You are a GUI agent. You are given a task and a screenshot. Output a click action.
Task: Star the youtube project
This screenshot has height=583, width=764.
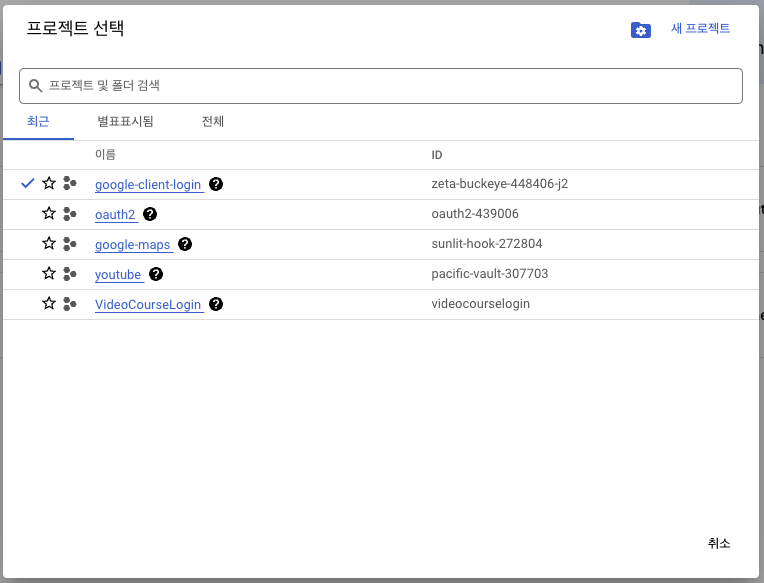pos(48,274)
